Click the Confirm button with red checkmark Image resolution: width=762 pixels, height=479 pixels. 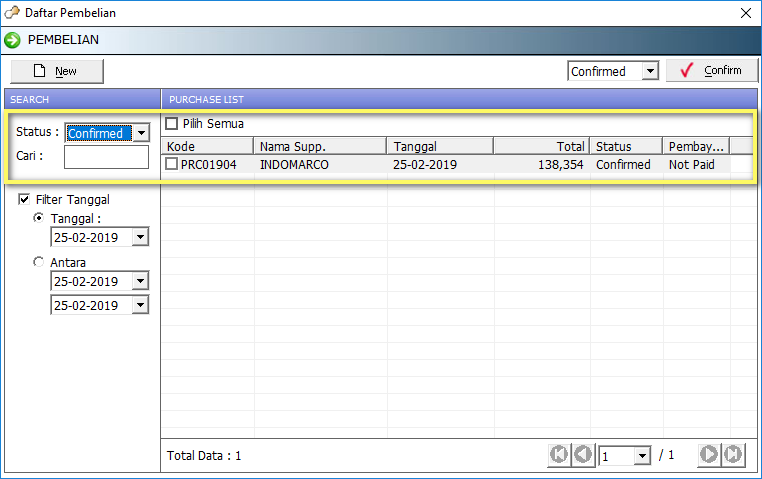711,71
